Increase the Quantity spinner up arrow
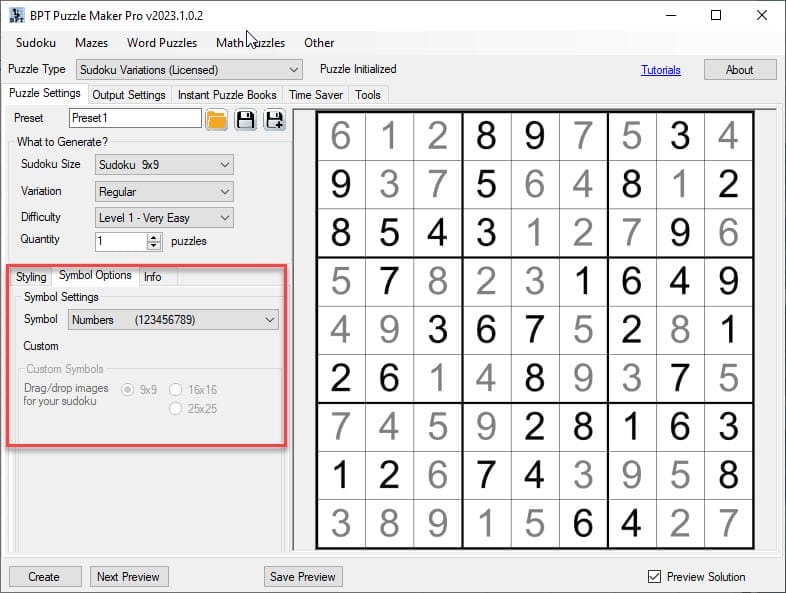Viewport: 786px width, 593px height. coord(154,237)
